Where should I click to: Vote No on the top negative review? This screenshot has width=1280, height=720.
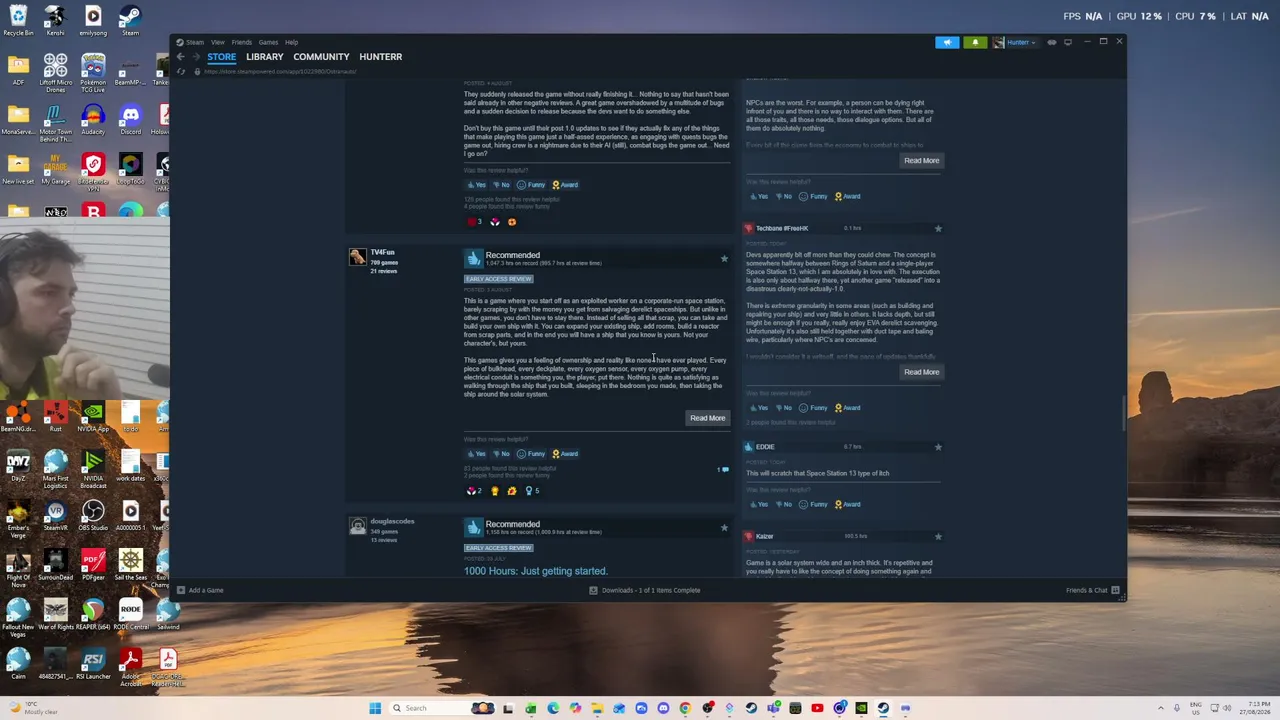coord(501,185)
